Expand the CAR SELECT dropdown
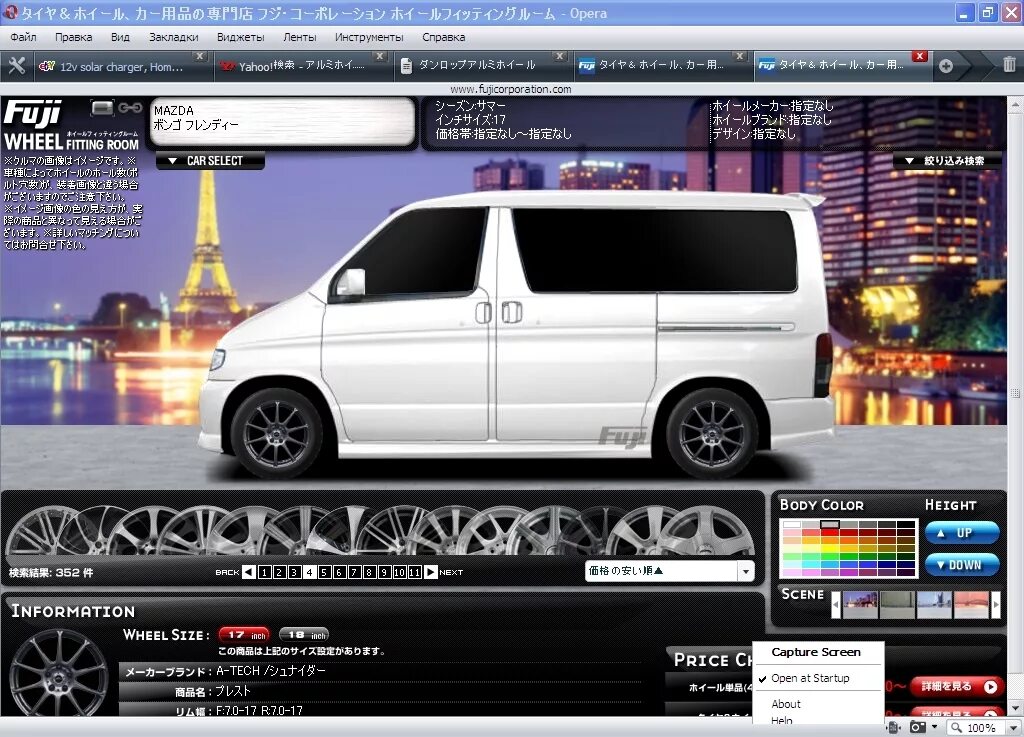The width and height of the screenshot is (1024, 737). pyautogui.click(x=210, y=161)
